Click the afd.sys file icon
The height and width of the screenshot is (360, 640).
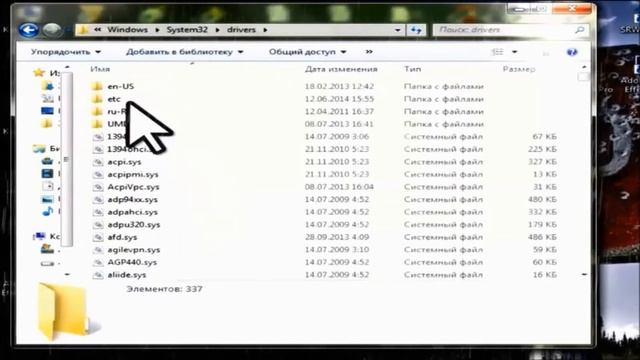[x=98, y=238]
